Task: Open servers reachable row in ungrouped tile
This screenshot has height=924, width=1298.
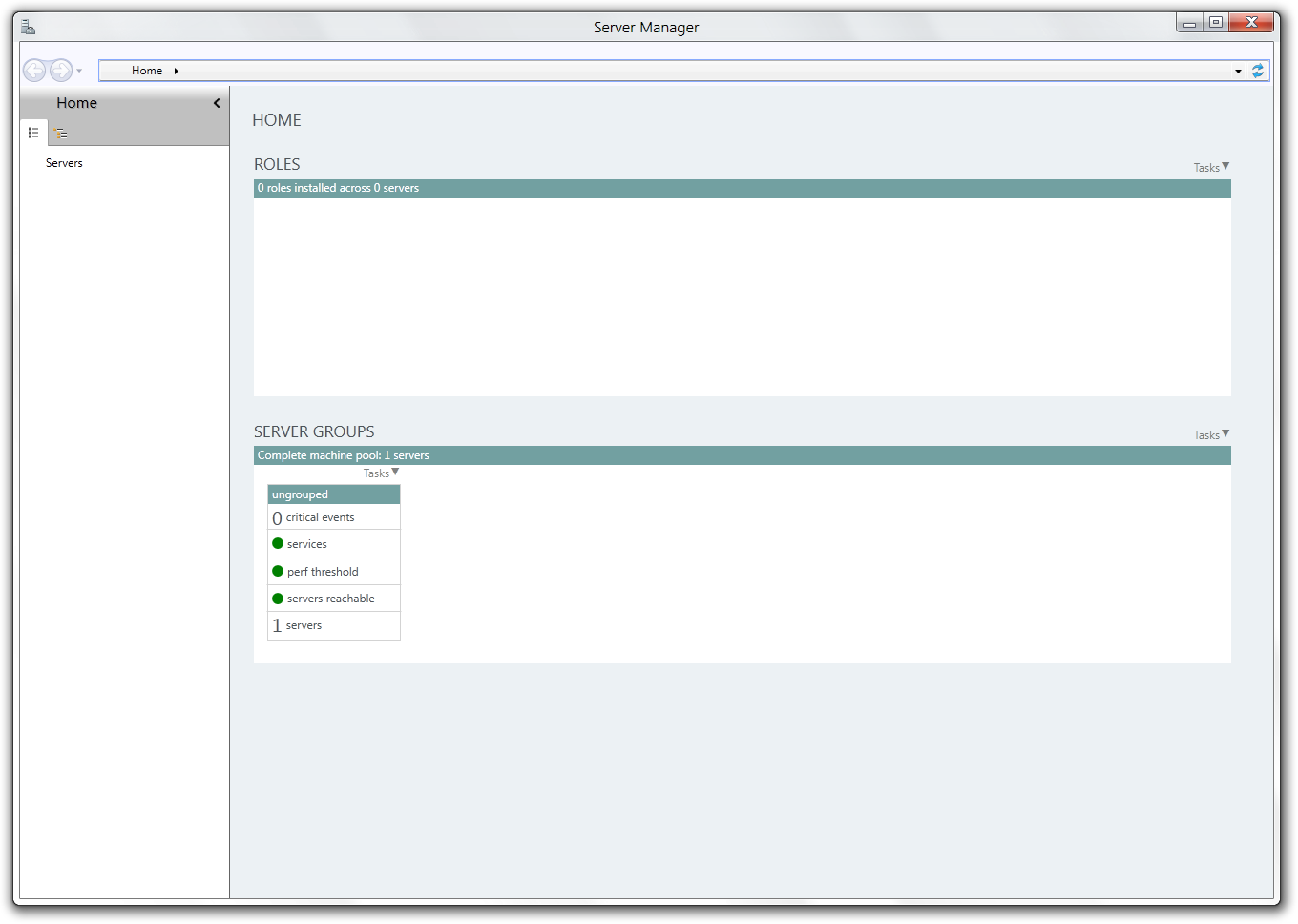Action: [334, 598]
